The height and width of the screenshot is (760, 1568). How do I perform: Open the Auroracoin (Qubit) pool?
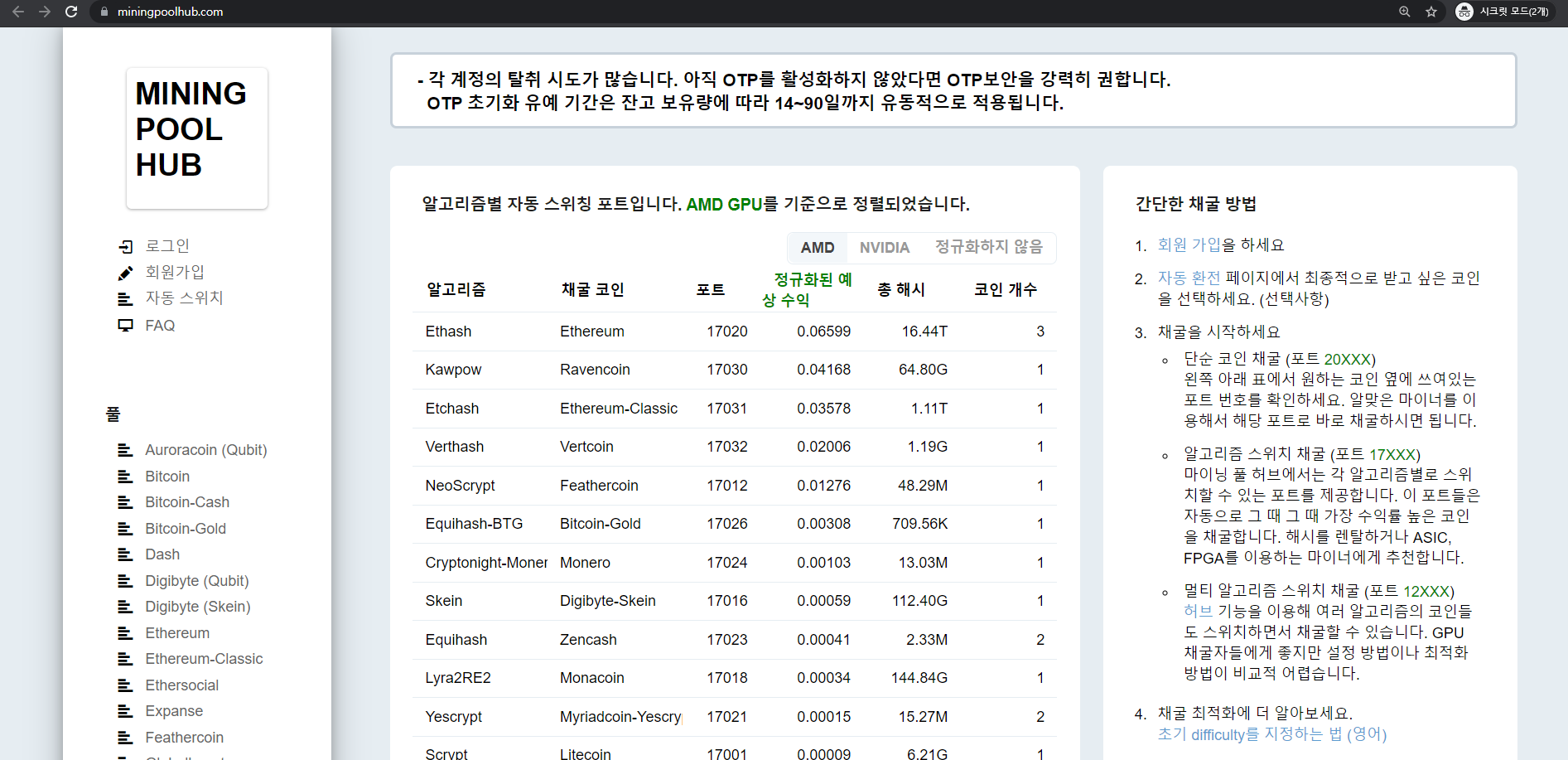point(206,450)
